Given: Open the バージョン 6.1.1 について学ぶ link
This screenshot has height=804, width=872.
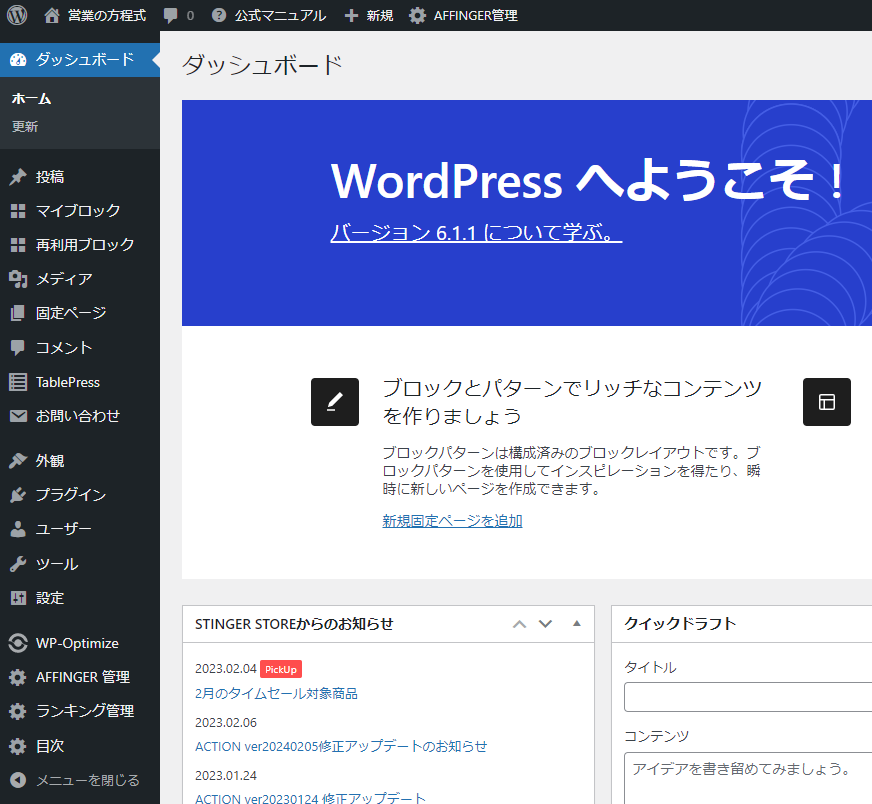Looking at the screenshot, I should coord(476,232).
